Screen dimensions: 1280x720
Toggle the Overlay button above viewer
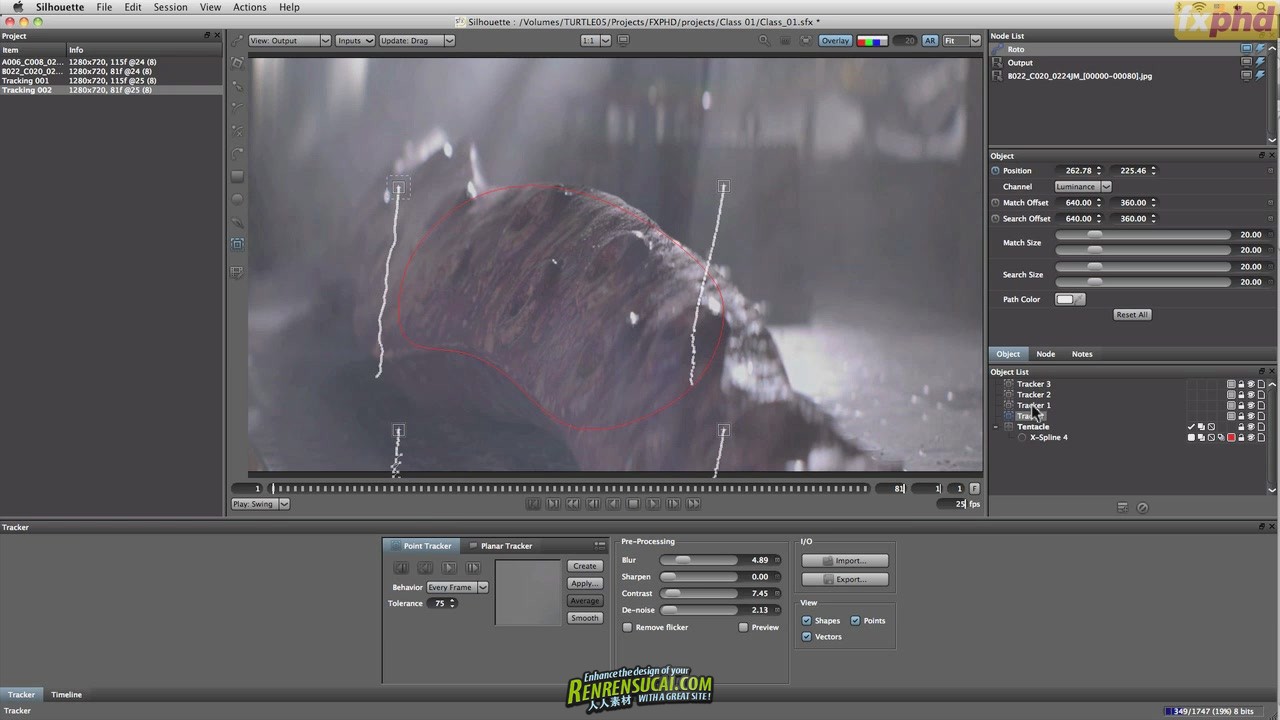tap(835, 41)
